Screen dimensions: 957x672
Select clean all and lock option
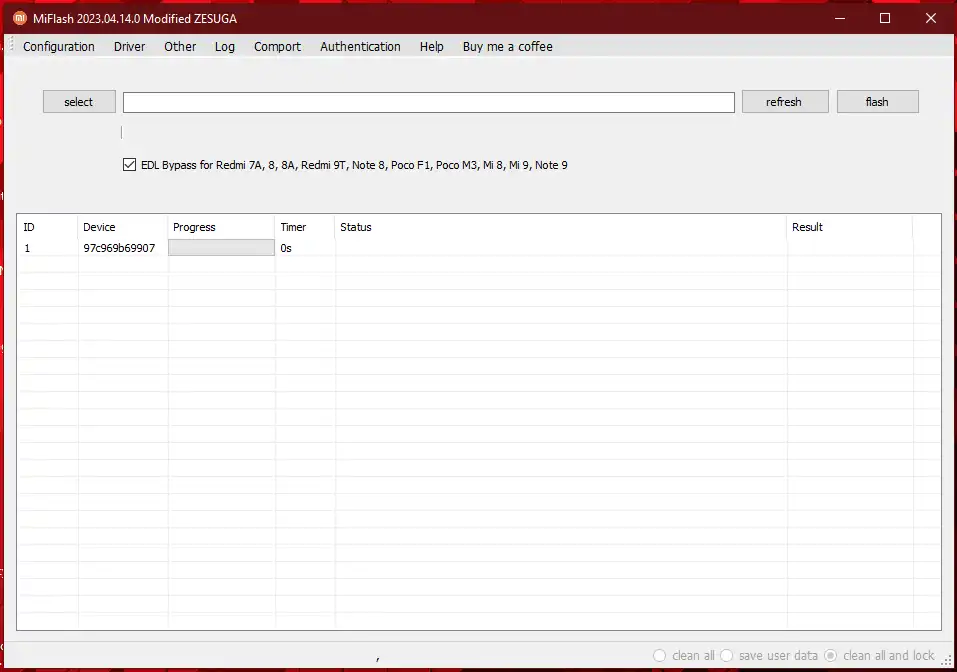[831, 656]
